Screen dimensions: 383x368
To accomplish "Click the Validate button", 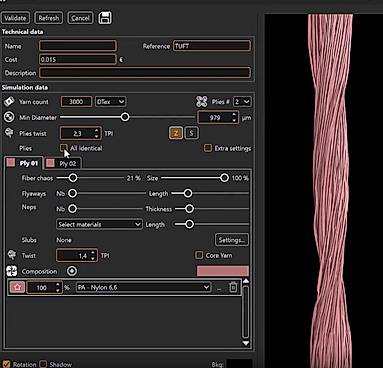I will pyautogui.click(x=15, y=18).
